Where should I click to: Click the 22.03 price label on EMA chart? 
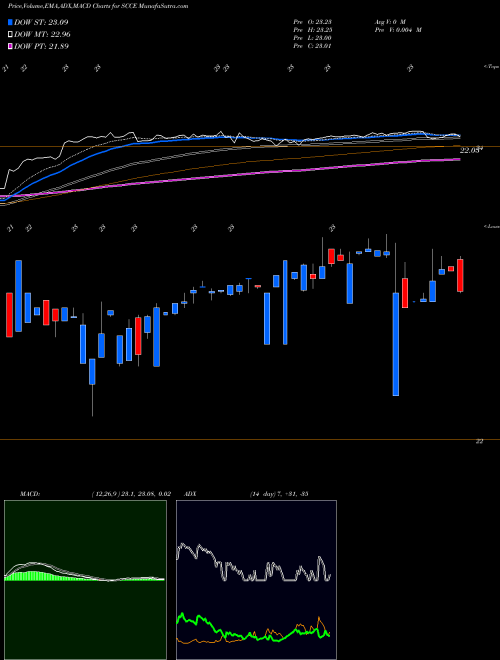471,149
